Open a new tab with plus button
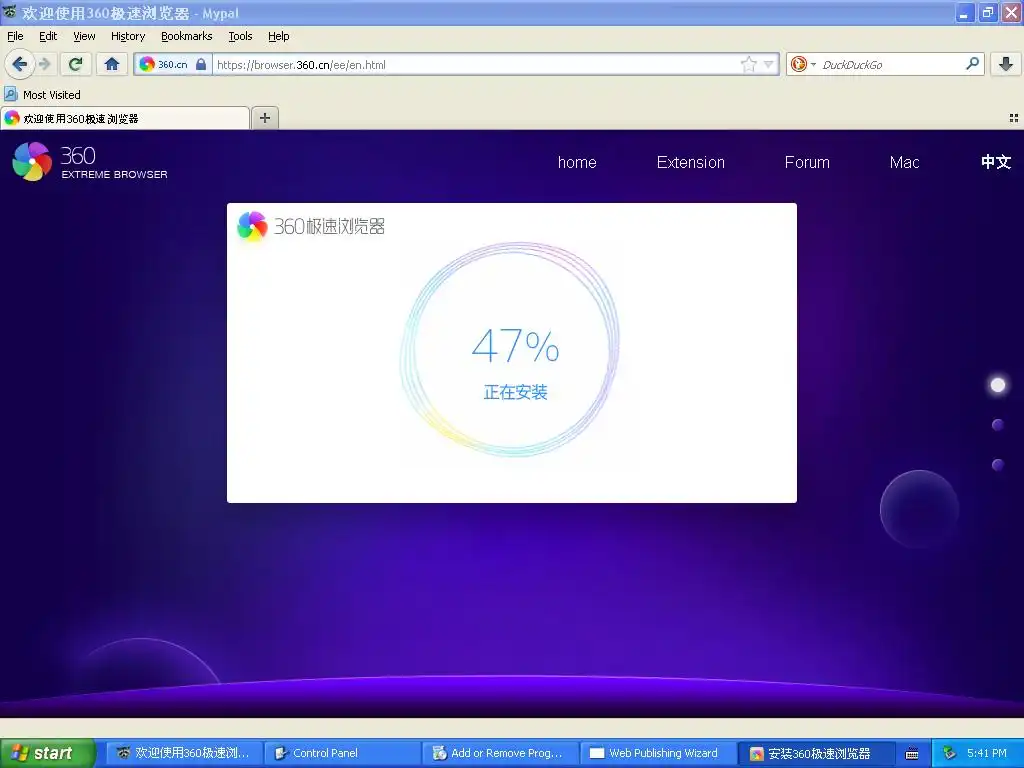 pyautogui.click(x=264, y=118)
